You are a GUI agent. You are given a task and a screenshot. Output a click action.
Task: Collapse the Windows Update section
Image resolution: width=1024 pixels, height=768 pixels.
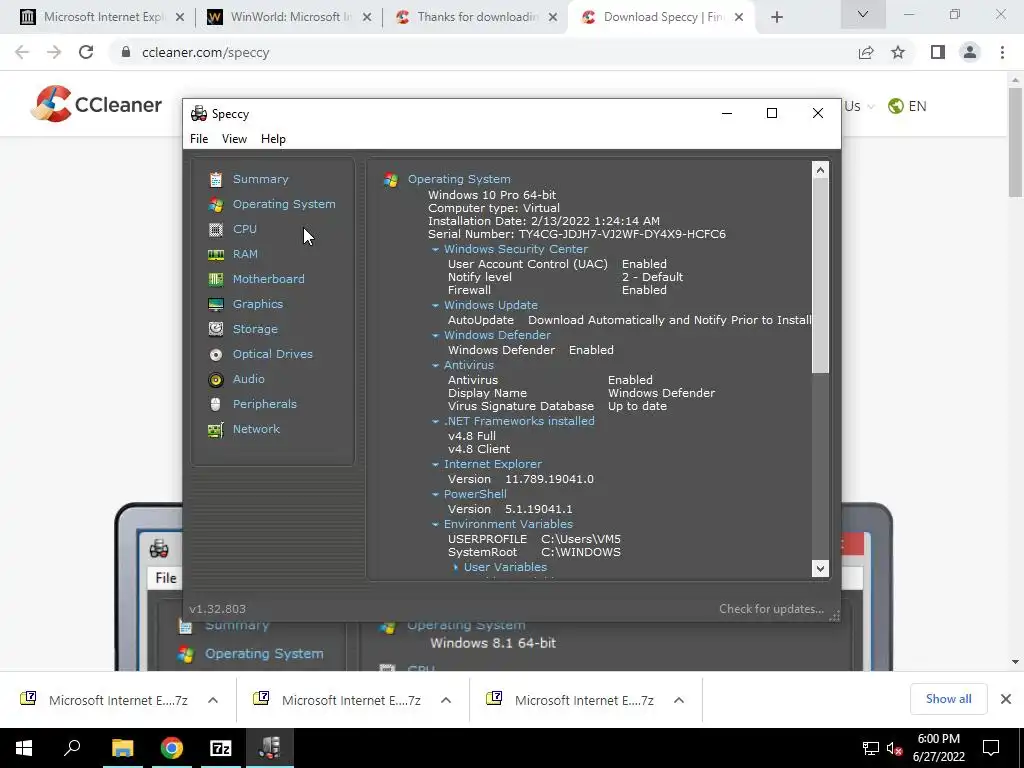[x=435, y=306]
